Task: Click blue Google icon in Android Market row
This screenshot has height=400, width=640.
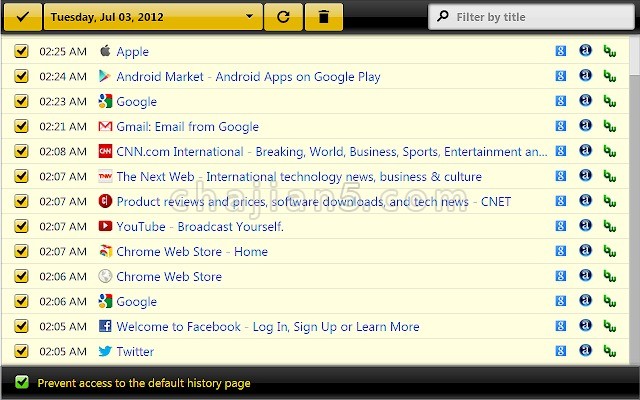Action: 561,76
